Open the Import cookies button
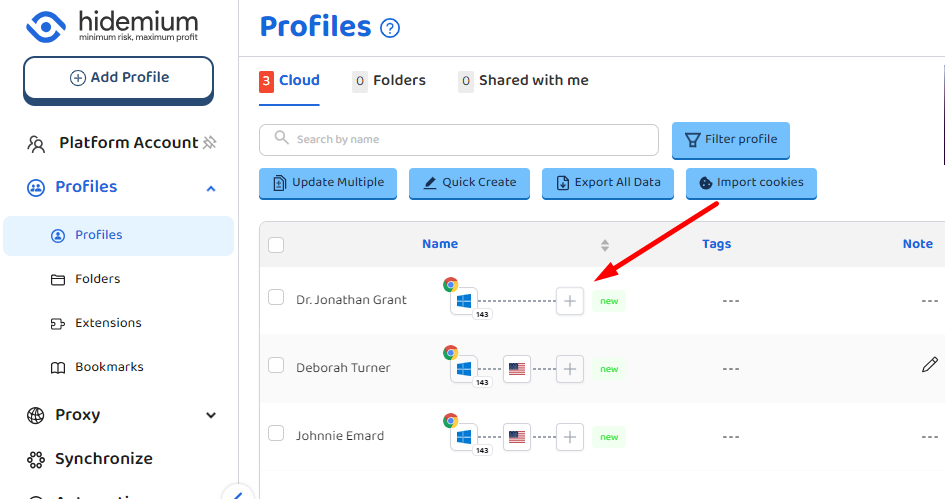The image size is (945, 499). tap(751, 183)
